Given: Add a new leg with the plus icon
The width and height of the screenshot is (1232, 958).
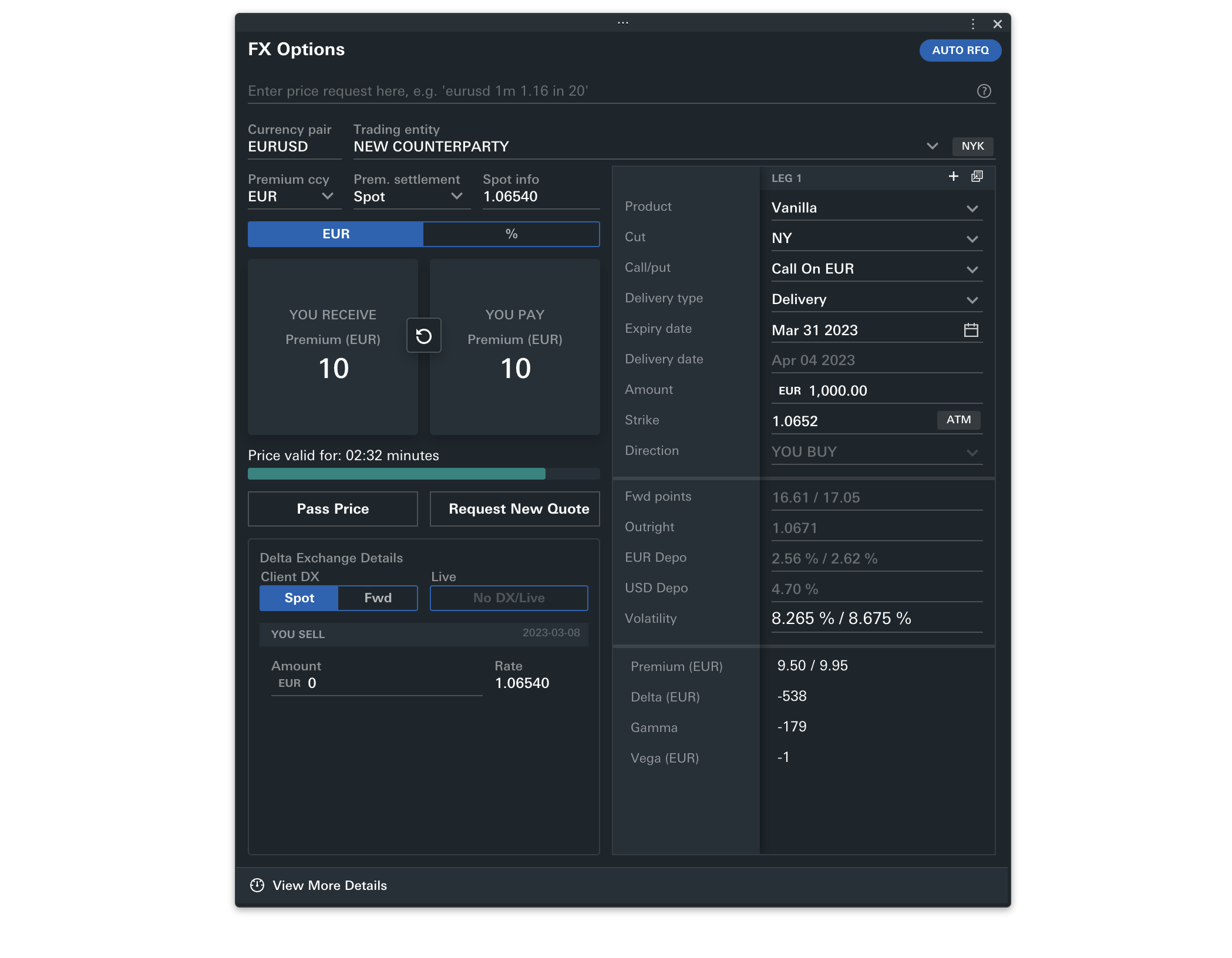Looking at the screenshot, I should point(952,176).
